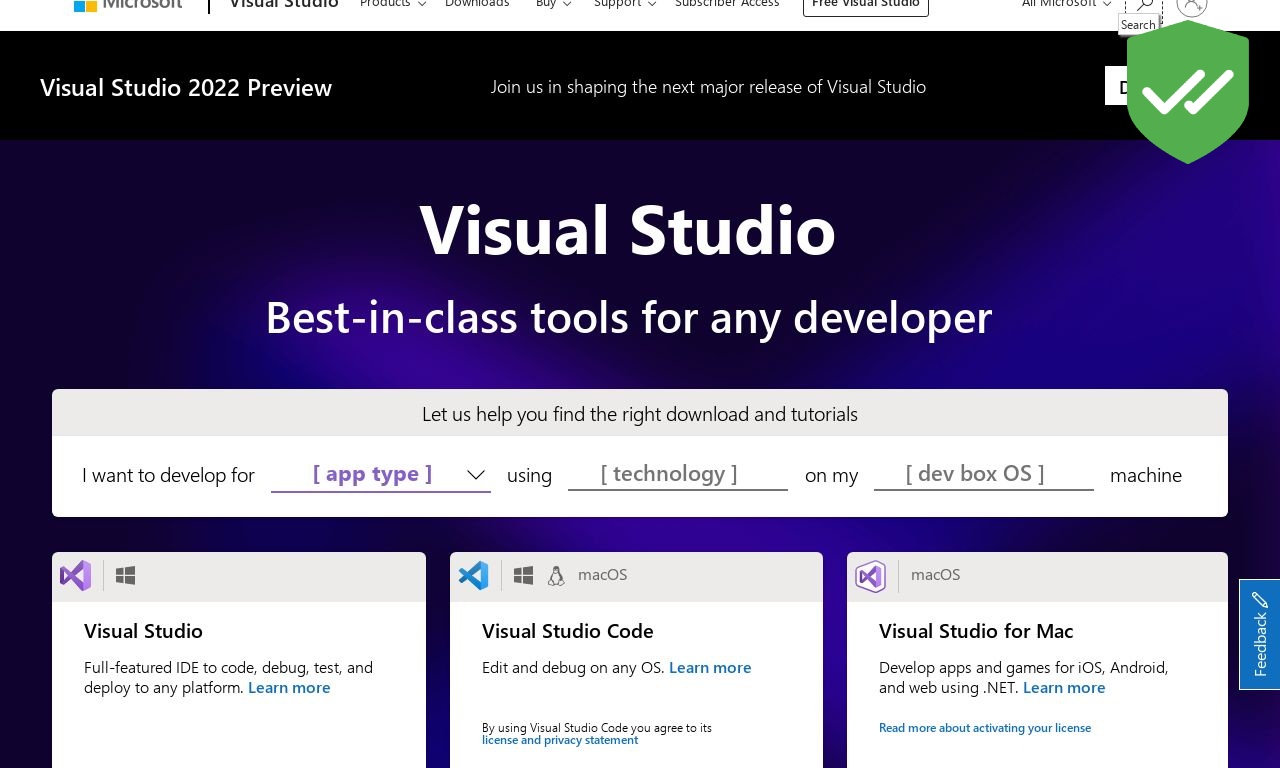Open the Feedback side button

(x=1260, y=634)
